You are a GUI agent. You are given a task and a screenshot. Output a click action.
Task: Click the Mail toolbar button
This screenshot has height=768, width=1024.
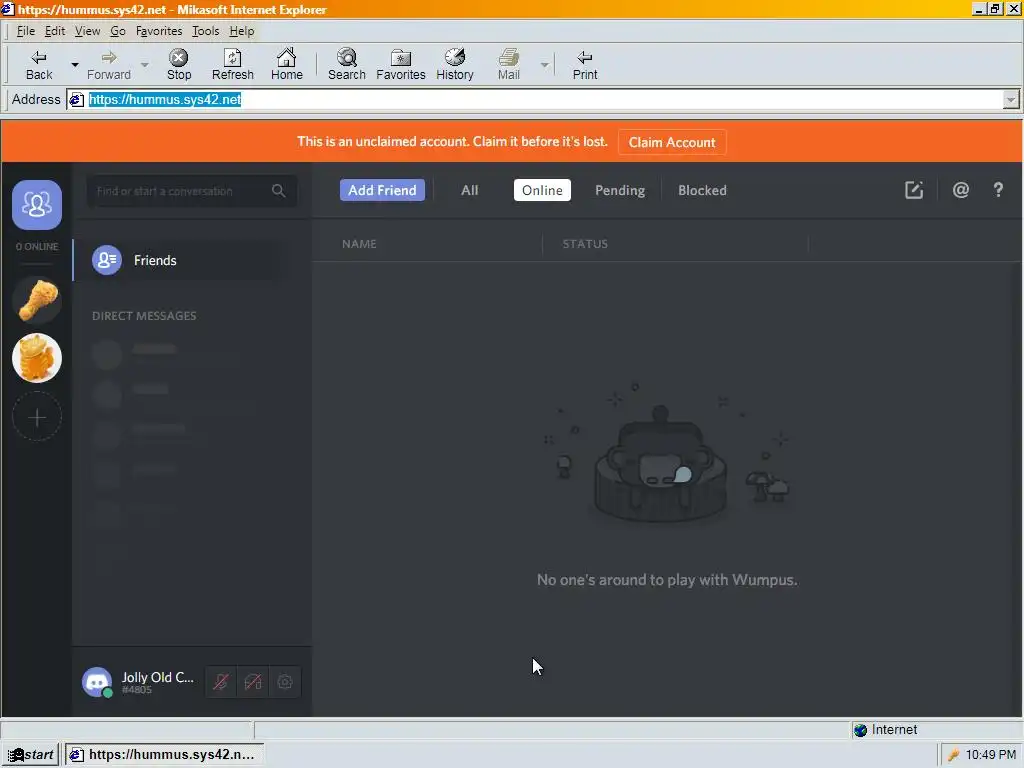[x=509, y=65]
